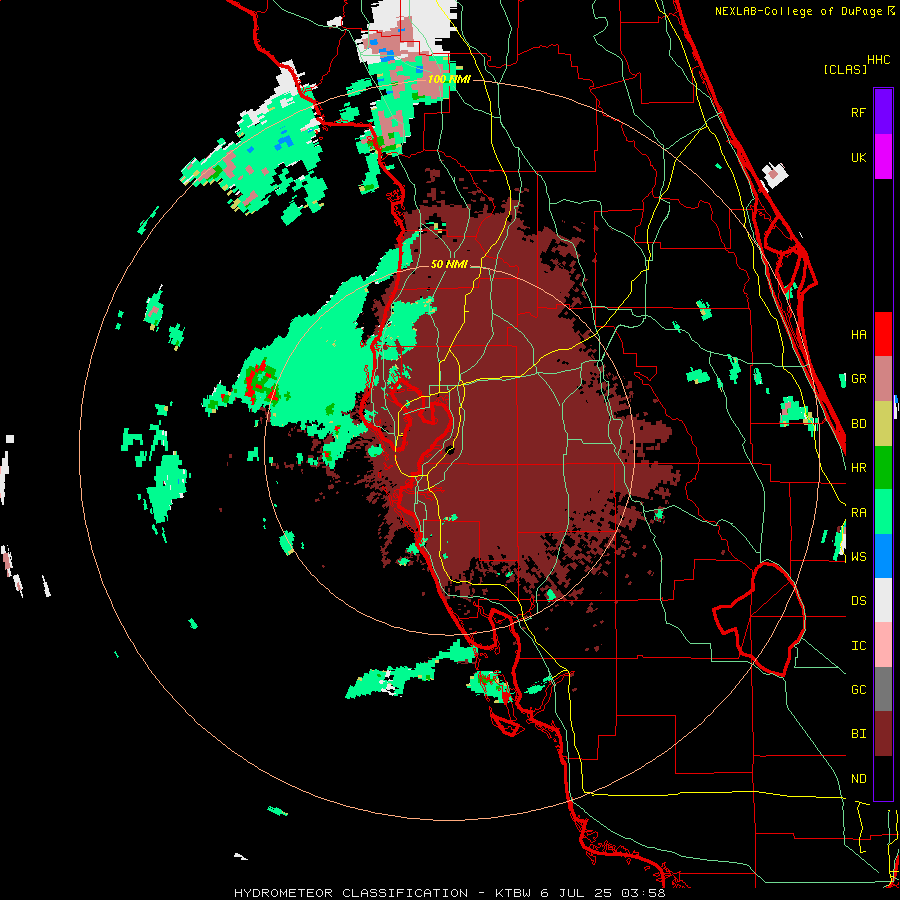Screen dimensions: 900x900
Task: Click the UK magenta legend swatch
Action: point(883,157)
